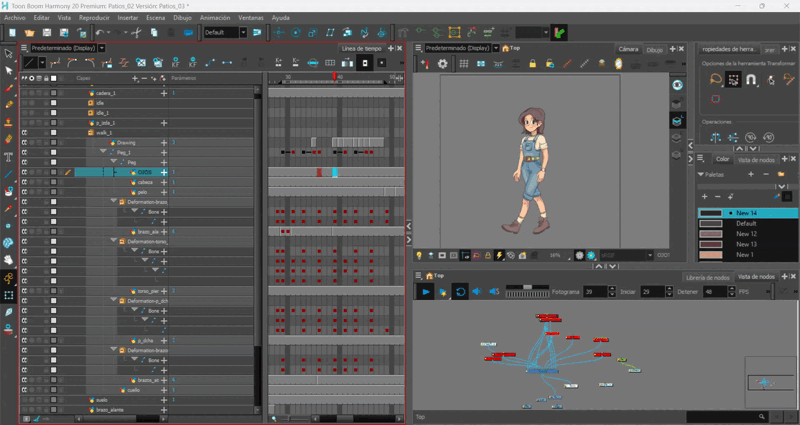Collapse the Paletas section
Image resolution: width=800 pixels, height=425 pixels.
(x=701, y=173)
